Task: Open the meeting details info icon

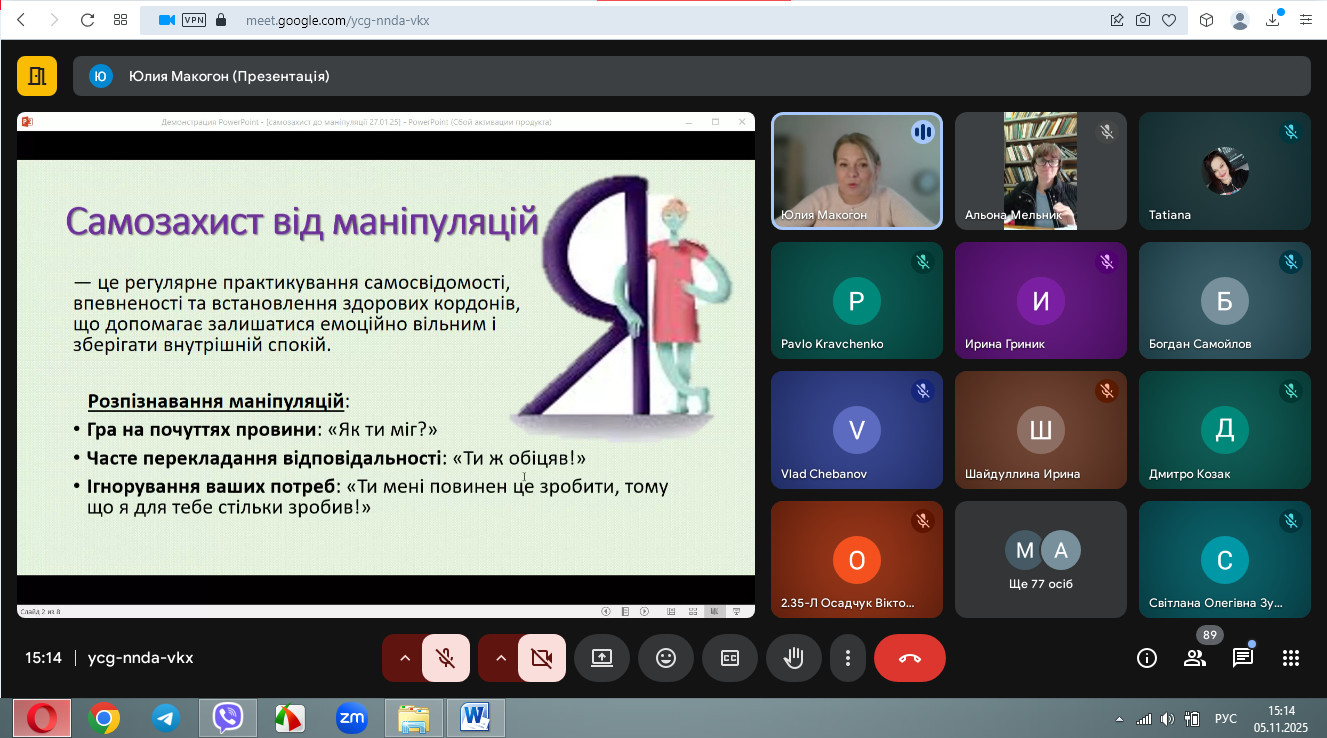Action: pos(1147,658)
